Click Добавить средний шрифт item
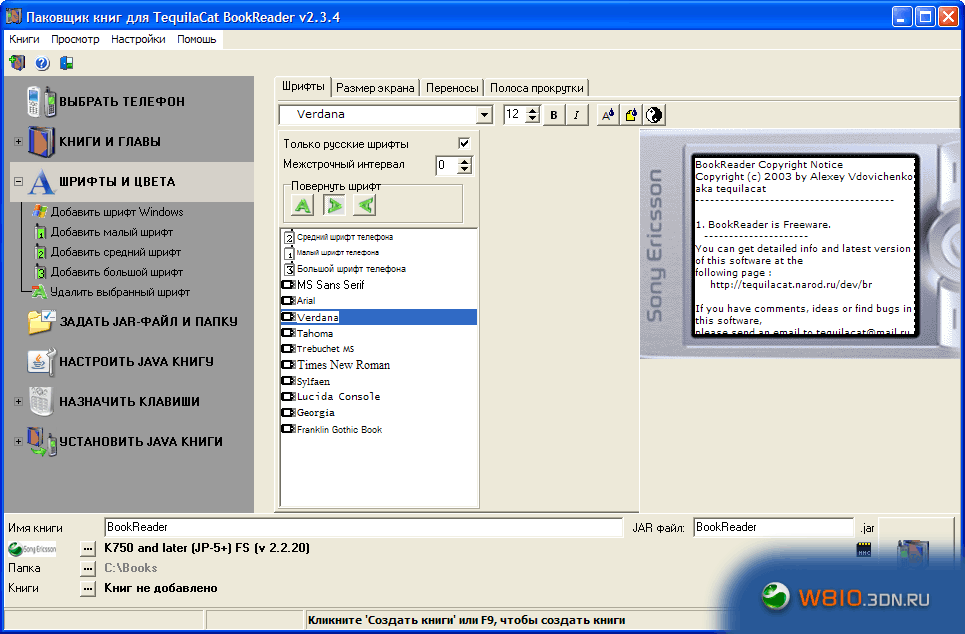 pos(116,252)
